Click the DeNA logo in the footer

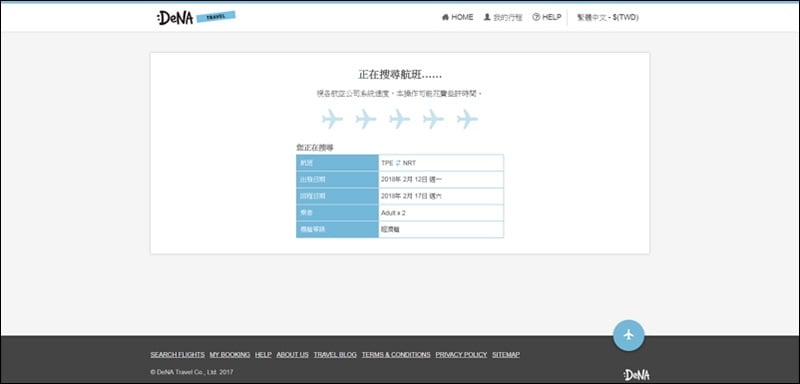(636, 375)
